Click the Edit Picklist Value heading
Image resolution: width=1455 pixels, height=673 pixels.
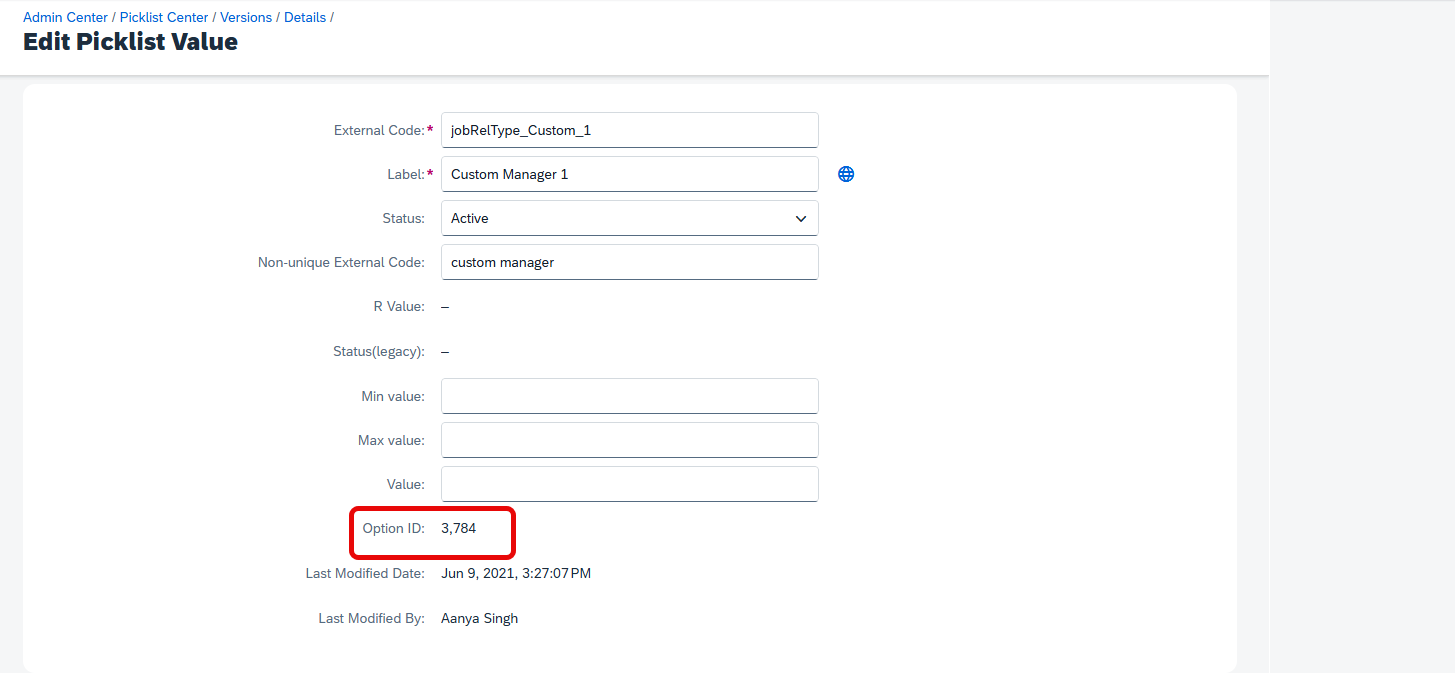tap(130, 42)
